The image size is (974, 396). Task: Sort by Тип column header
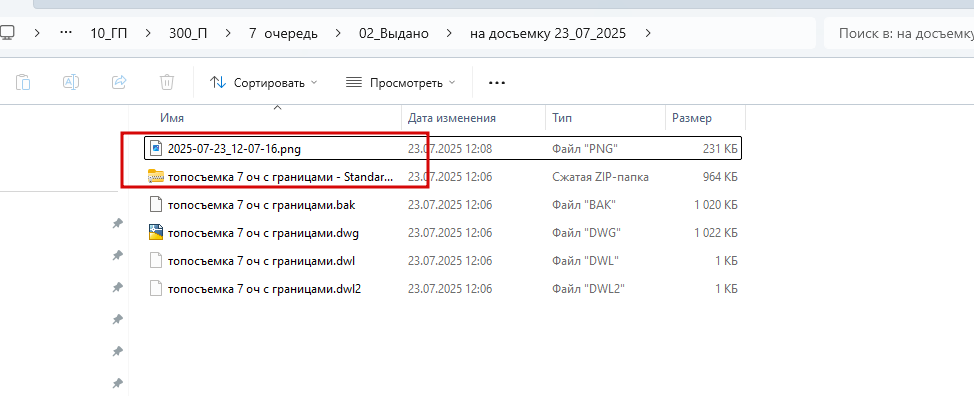point(562,118)
